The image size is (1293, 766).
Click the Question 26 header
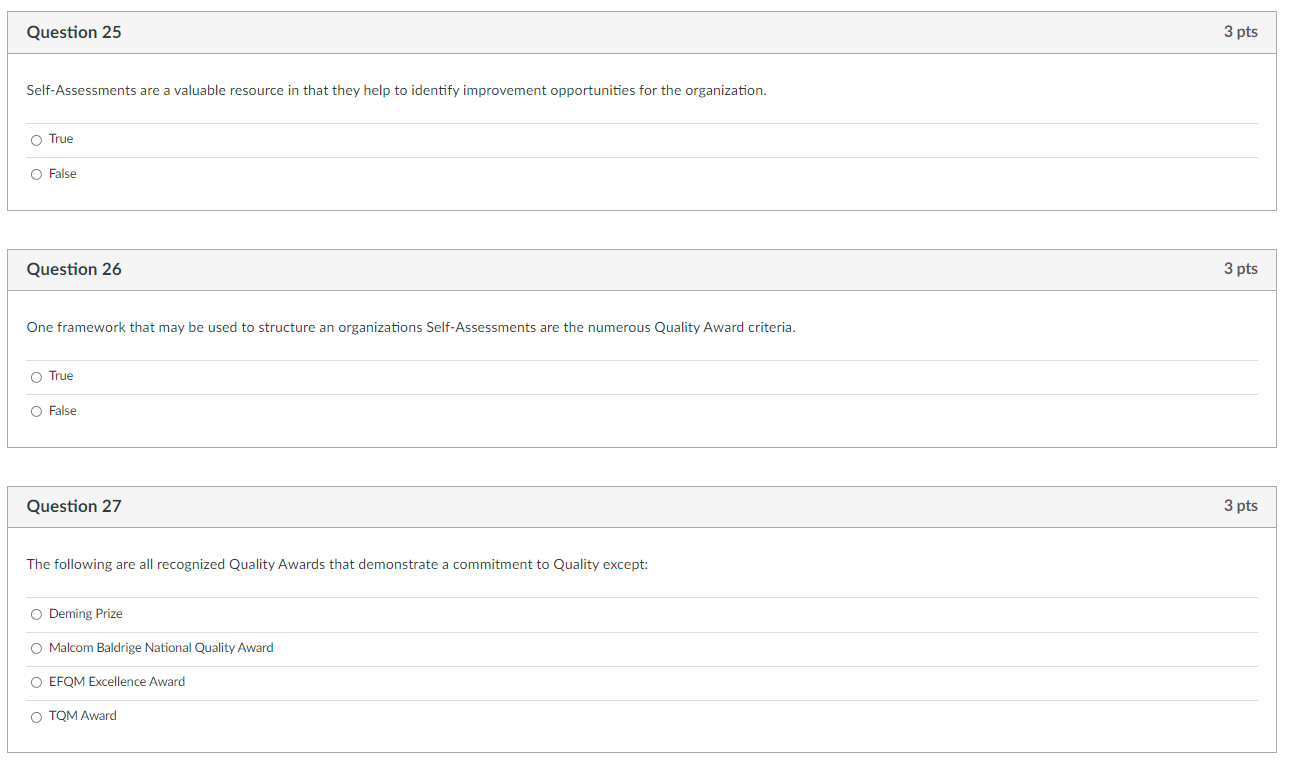pyautogui.click(x=74, y=269)
